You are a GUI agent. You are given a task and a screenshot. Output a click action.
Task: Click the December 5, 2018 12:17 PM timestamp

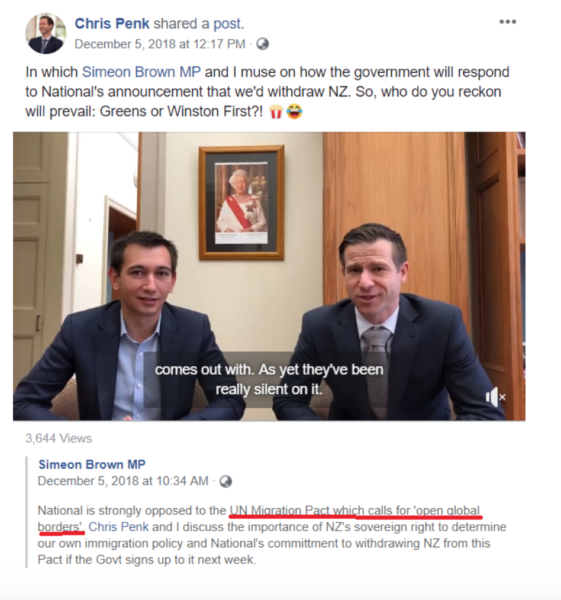(x=160, y=44)
